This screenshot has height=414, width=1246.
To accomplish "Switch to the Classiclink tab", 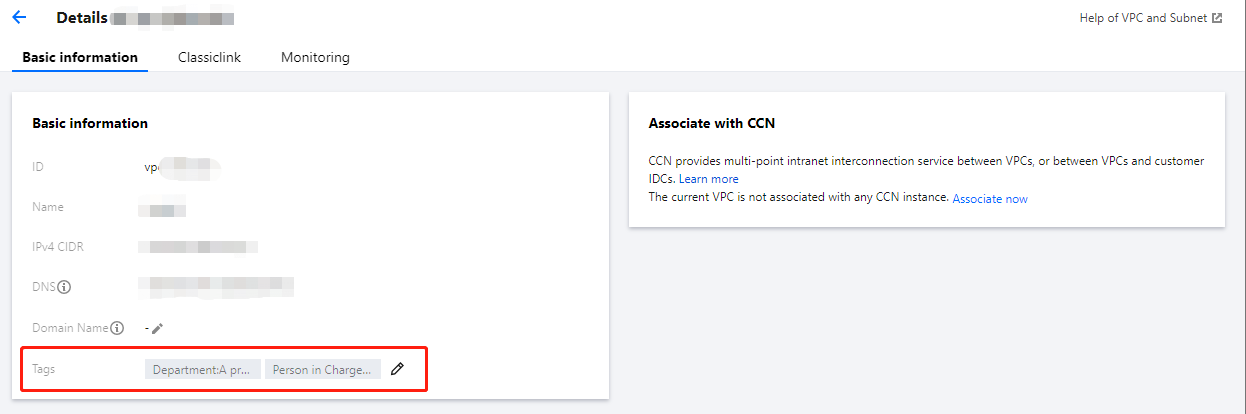I will pyautogui.click(x=209, y=57).
